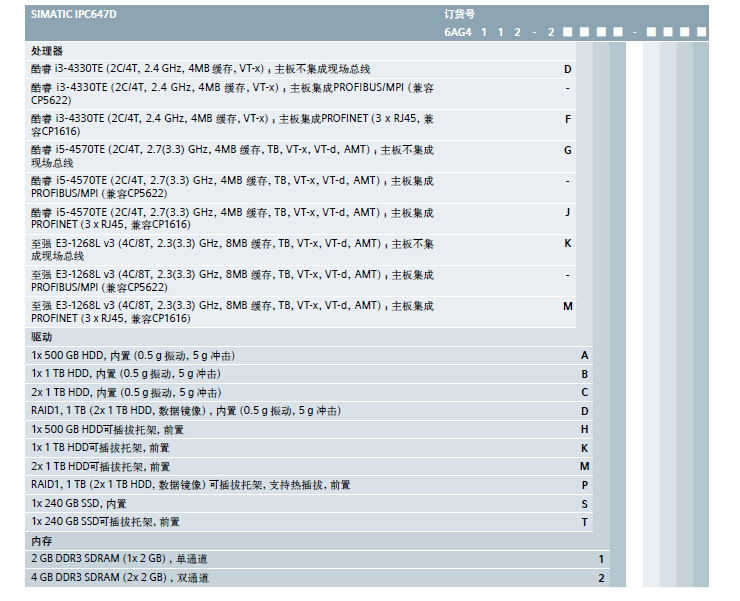Click code letter F for i3-4330TE PROFINET
Viewport: 740px width, 601px height.
click(567, 119)
